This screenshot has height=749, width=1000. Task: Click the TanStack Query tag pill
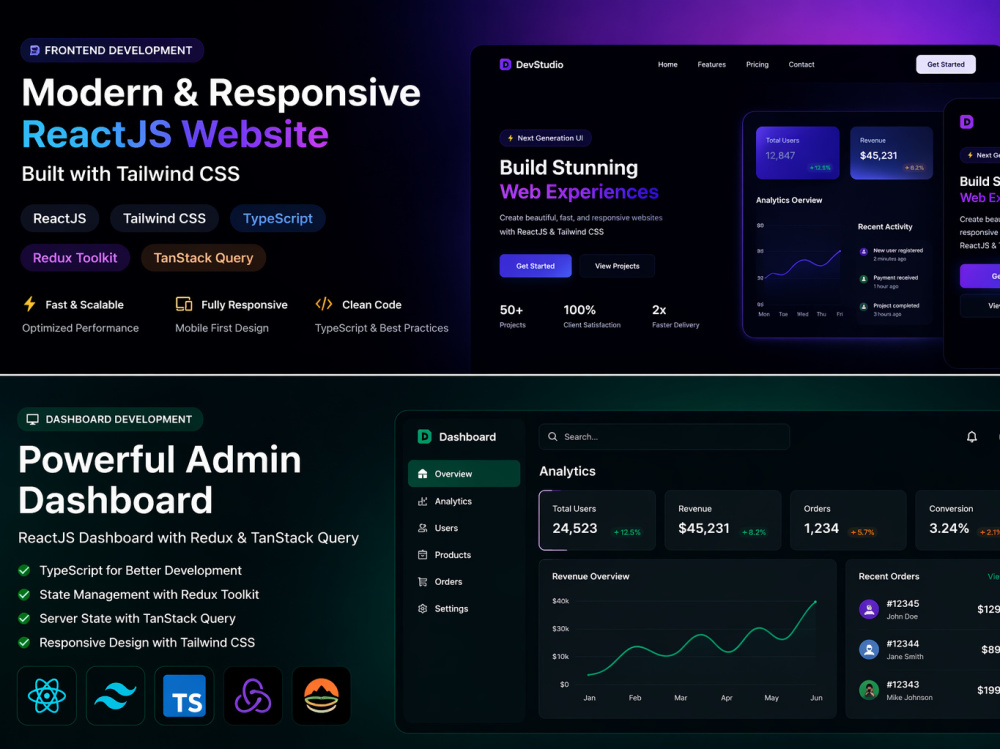(x=203, y=258)
